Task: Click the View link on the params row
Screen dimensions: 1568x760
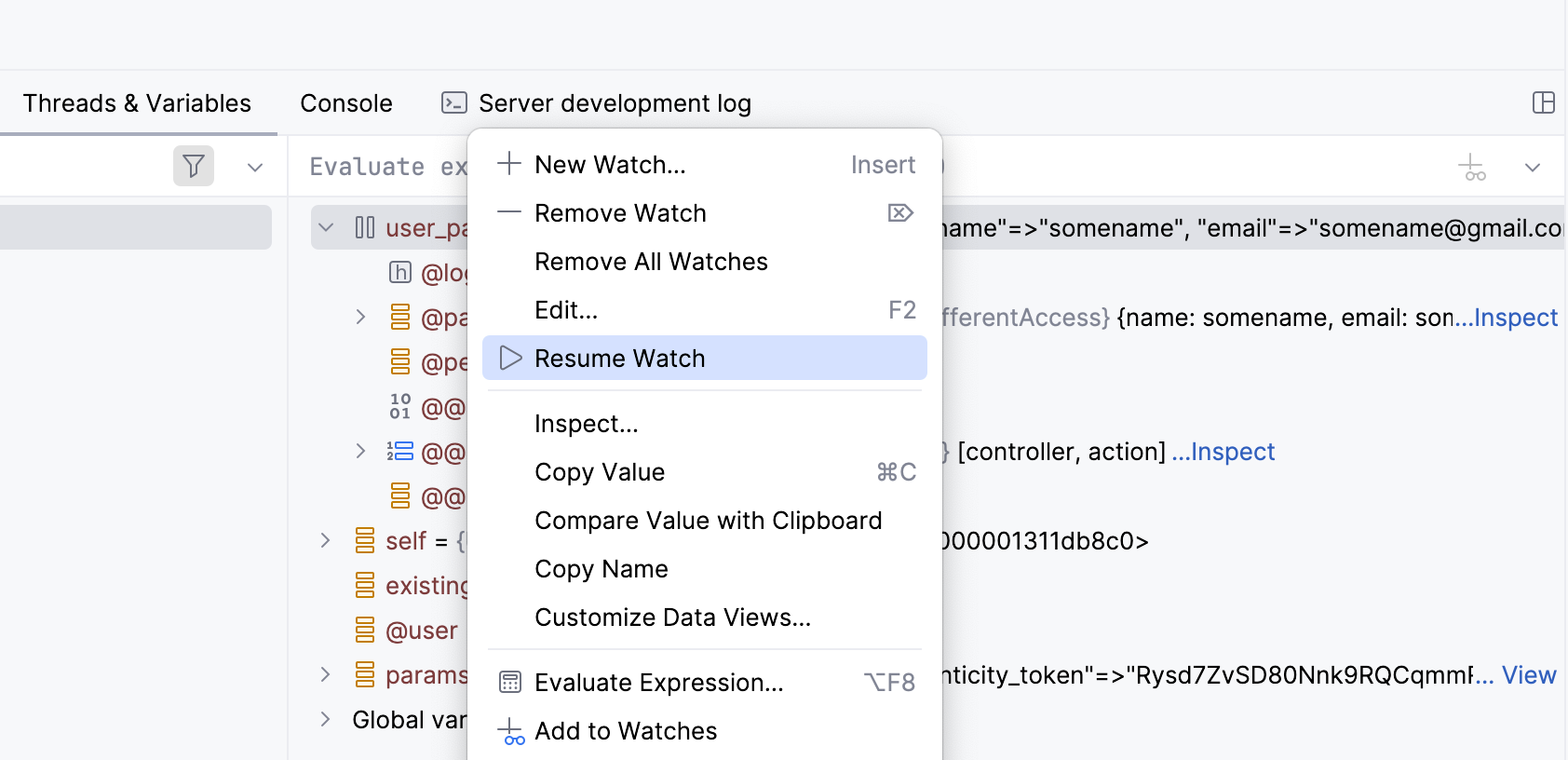Action: click(x=1529, y=675)
